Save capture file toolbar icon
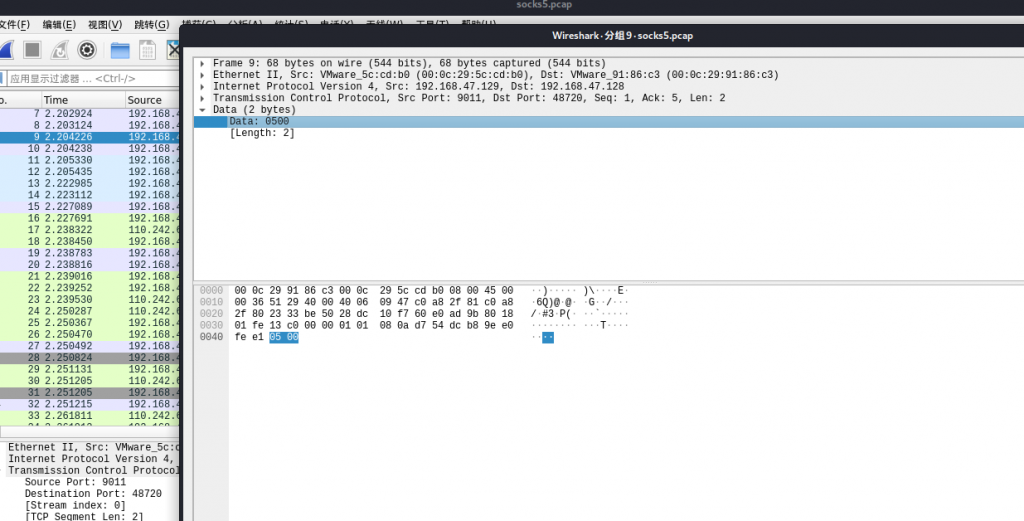1024x521 pixels. 148,50
